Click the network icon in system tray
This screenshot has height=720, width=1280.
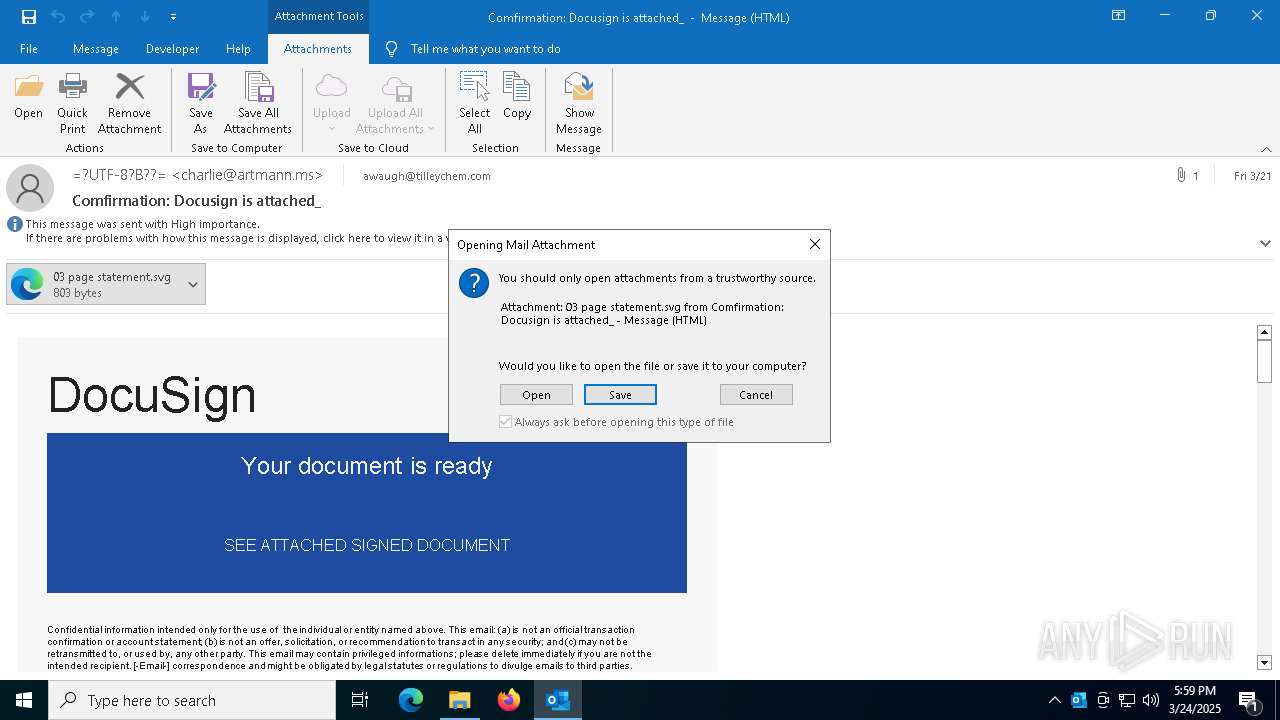click(1127, 700)
